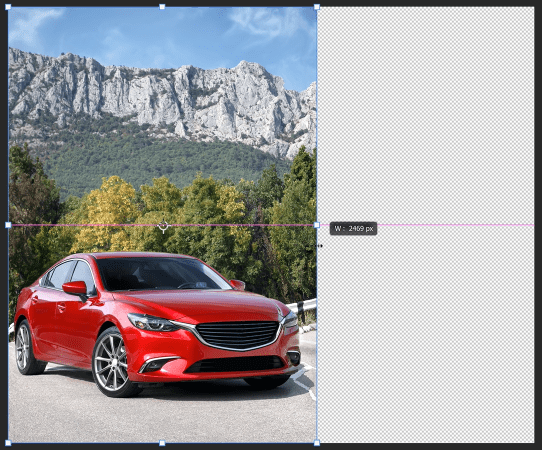Click the middle-left edge transform handle
Image resolution: width=542 pixels, height=450 pixels.
point(8,225)
